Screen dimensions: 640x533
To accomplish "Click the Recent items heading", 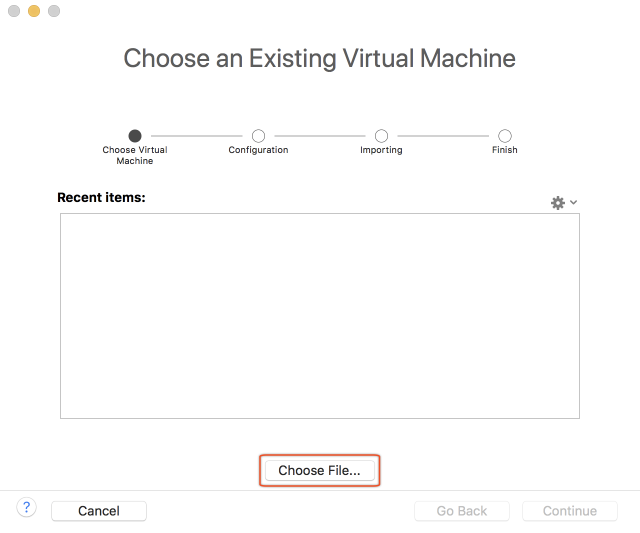I will 101,198.
